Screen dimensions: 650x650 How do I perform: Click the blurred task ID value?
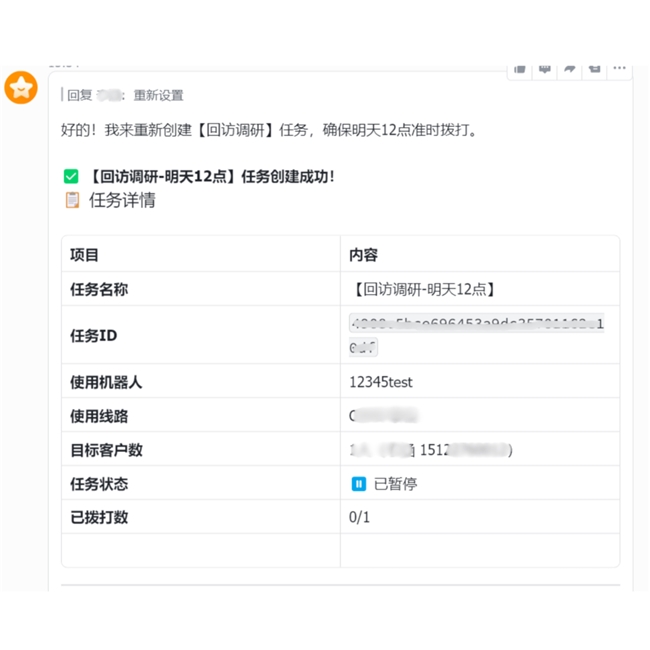(x=476, y=335)
